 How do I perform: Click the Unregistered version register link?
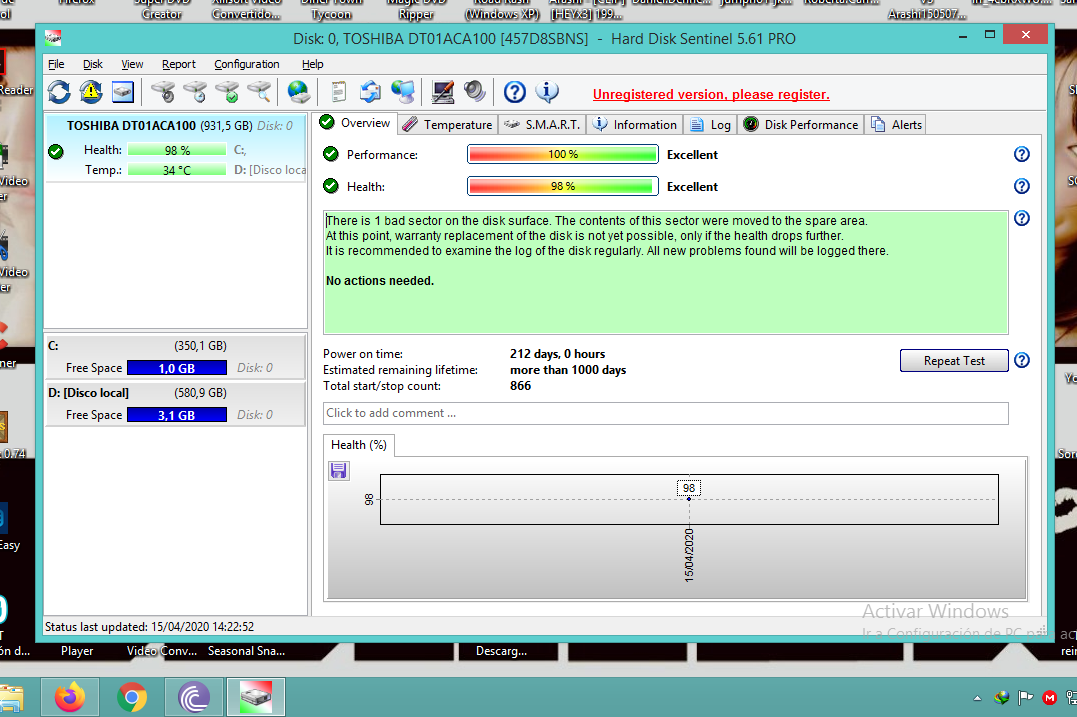pos(711,95)
